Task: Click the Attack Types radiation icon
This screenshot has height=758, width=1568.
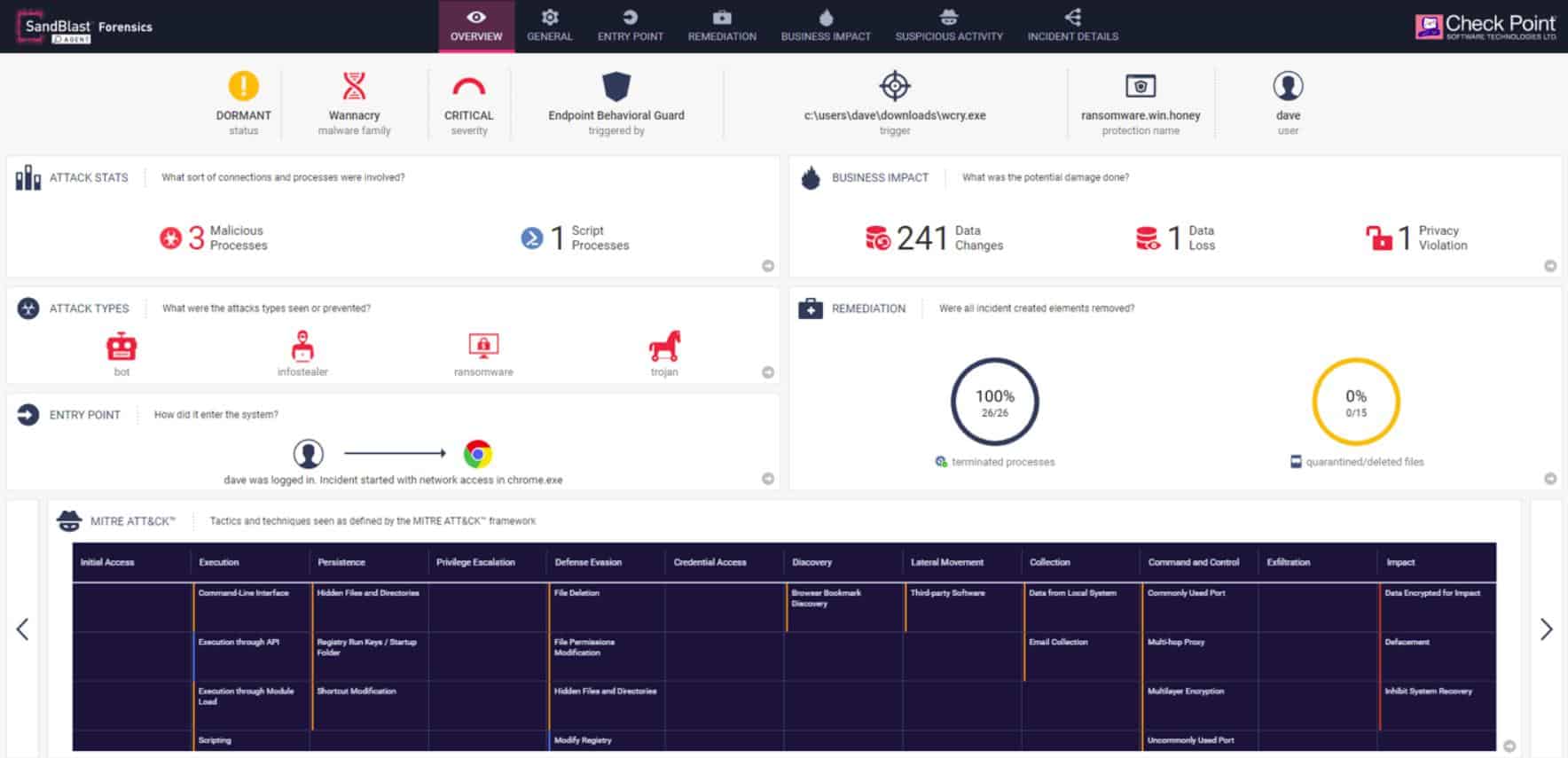Action: [x=28, y=309]
